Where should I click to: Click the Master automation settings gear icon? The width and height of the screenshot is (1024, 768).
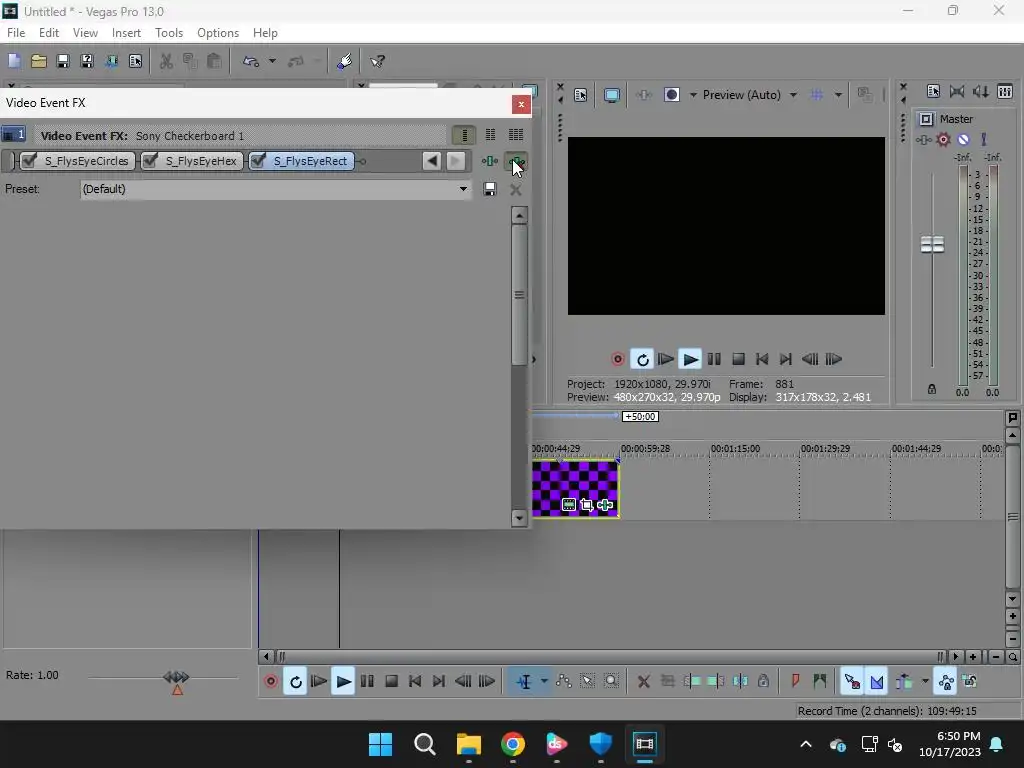click(x=943, y=140)
